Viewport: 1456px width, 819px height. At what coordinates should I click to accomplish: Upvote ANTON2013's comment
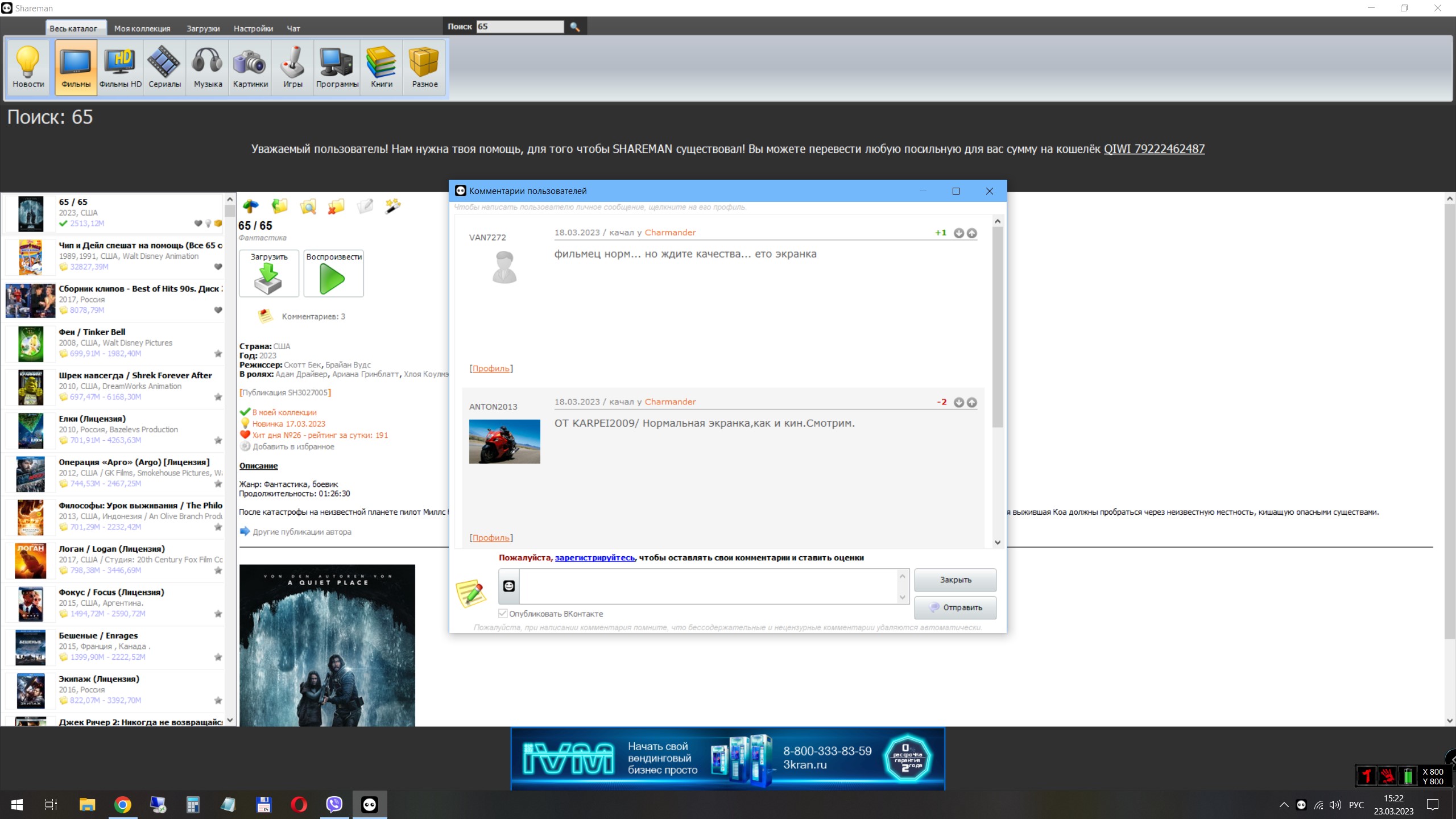972,403
